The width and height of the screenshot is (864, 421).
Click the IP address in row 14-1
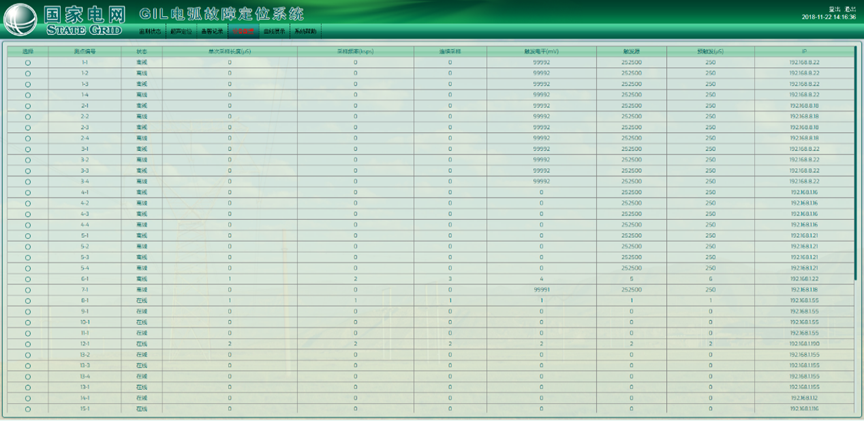click(x=804, y=398)
